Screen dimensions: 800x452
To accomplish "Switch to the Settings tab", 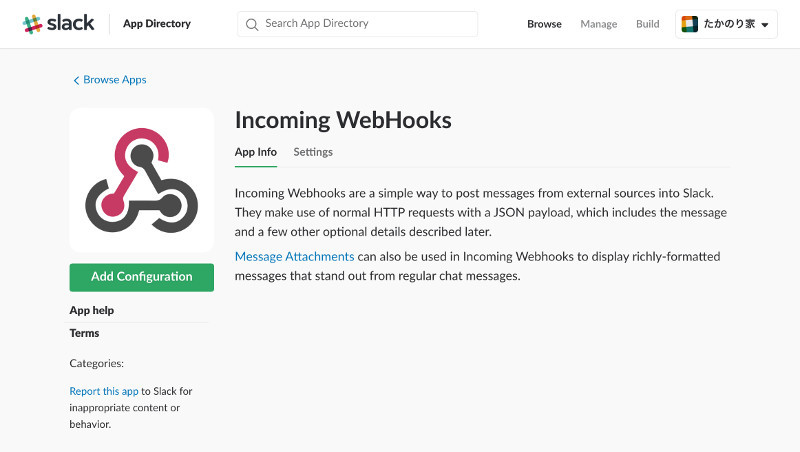I will point(313,152).
